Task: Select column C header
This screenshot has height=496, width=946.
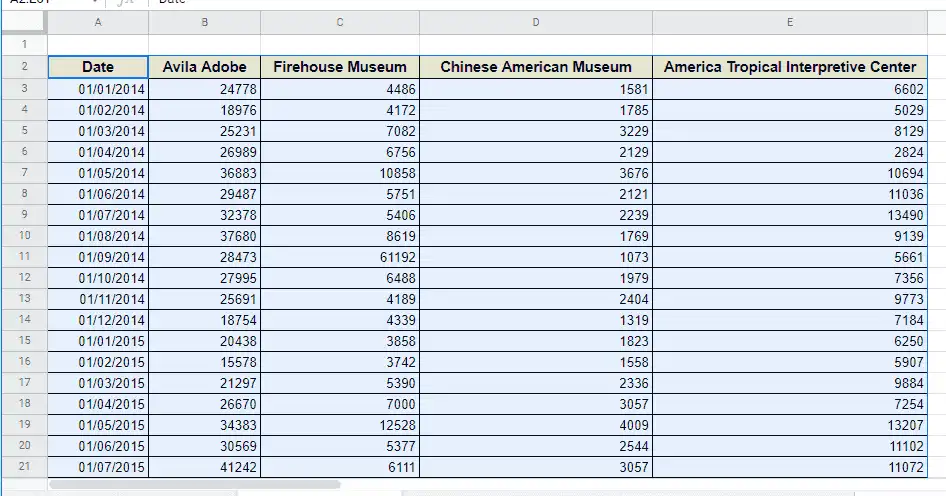Action: (x=340, y=22)
